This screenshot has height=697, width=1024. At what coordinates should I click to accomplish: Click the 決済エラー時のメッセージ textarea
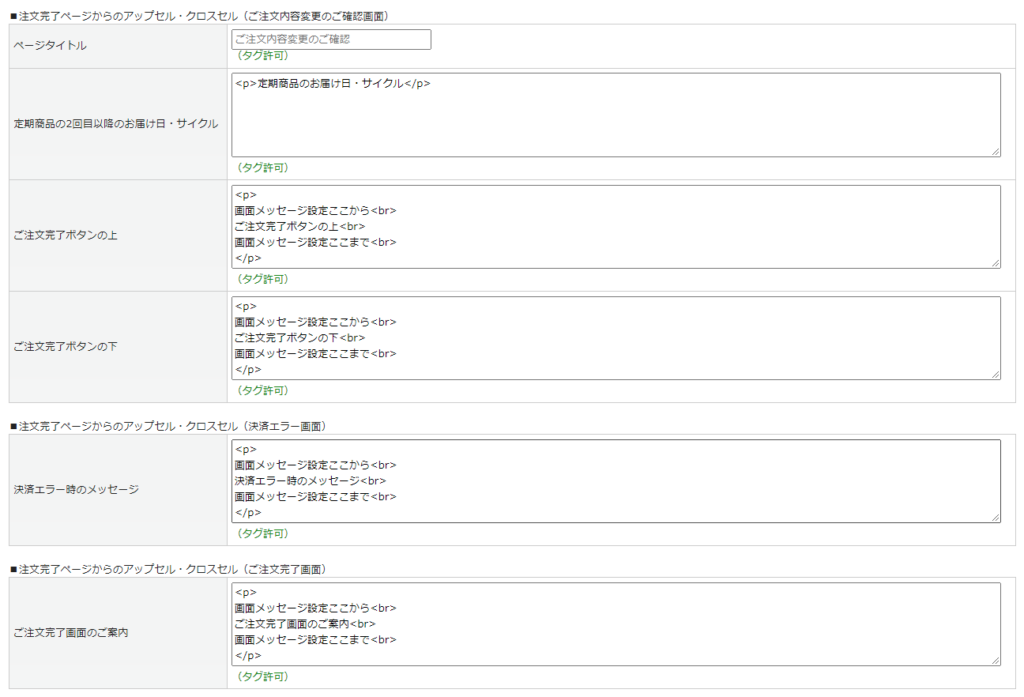pos(616,481)
